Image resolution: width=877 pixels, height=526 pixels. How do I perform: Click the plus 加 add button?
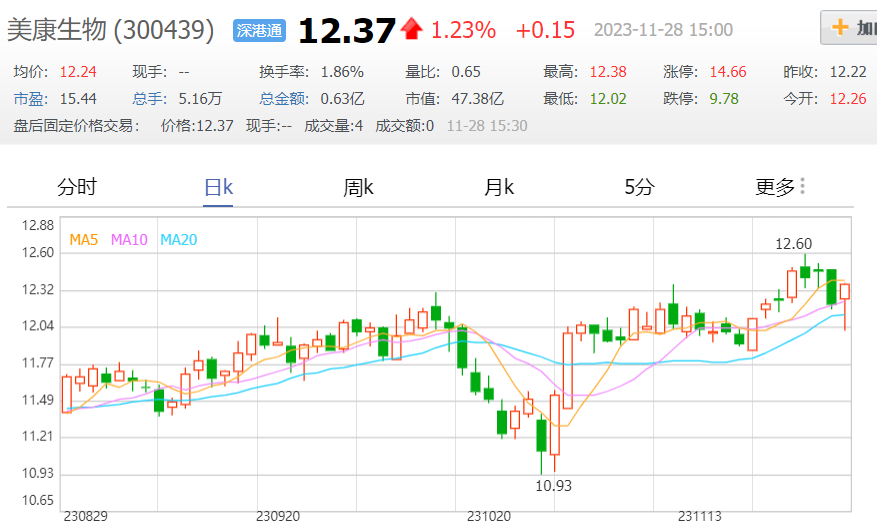(x=848, y=27)
